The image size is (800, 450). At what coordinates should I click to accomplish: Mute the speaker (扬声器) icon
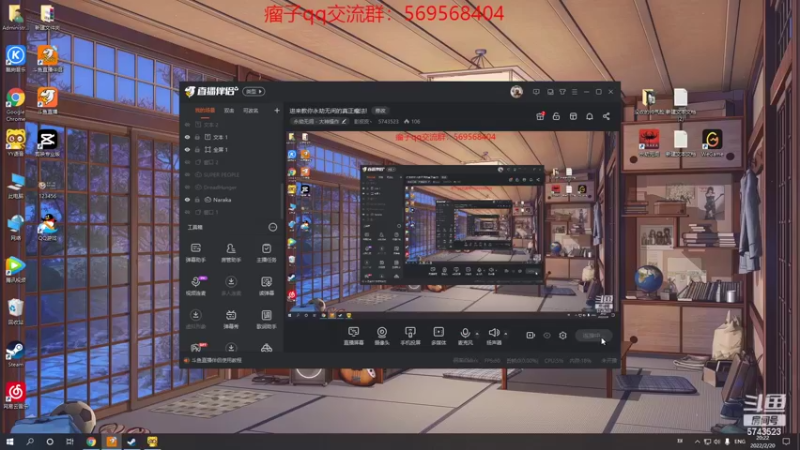click(x=493, y=333)
